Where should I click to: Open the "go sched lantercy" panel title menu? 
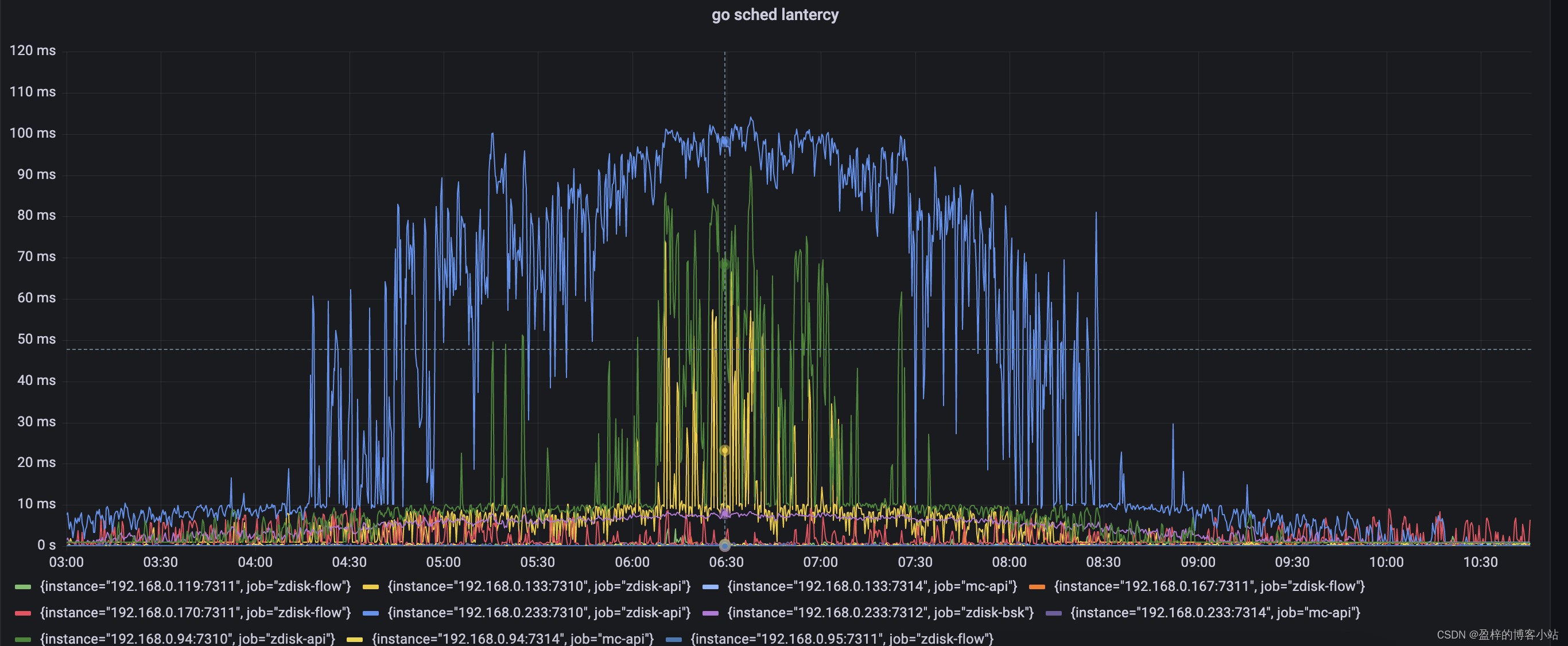tap(775, 14)
